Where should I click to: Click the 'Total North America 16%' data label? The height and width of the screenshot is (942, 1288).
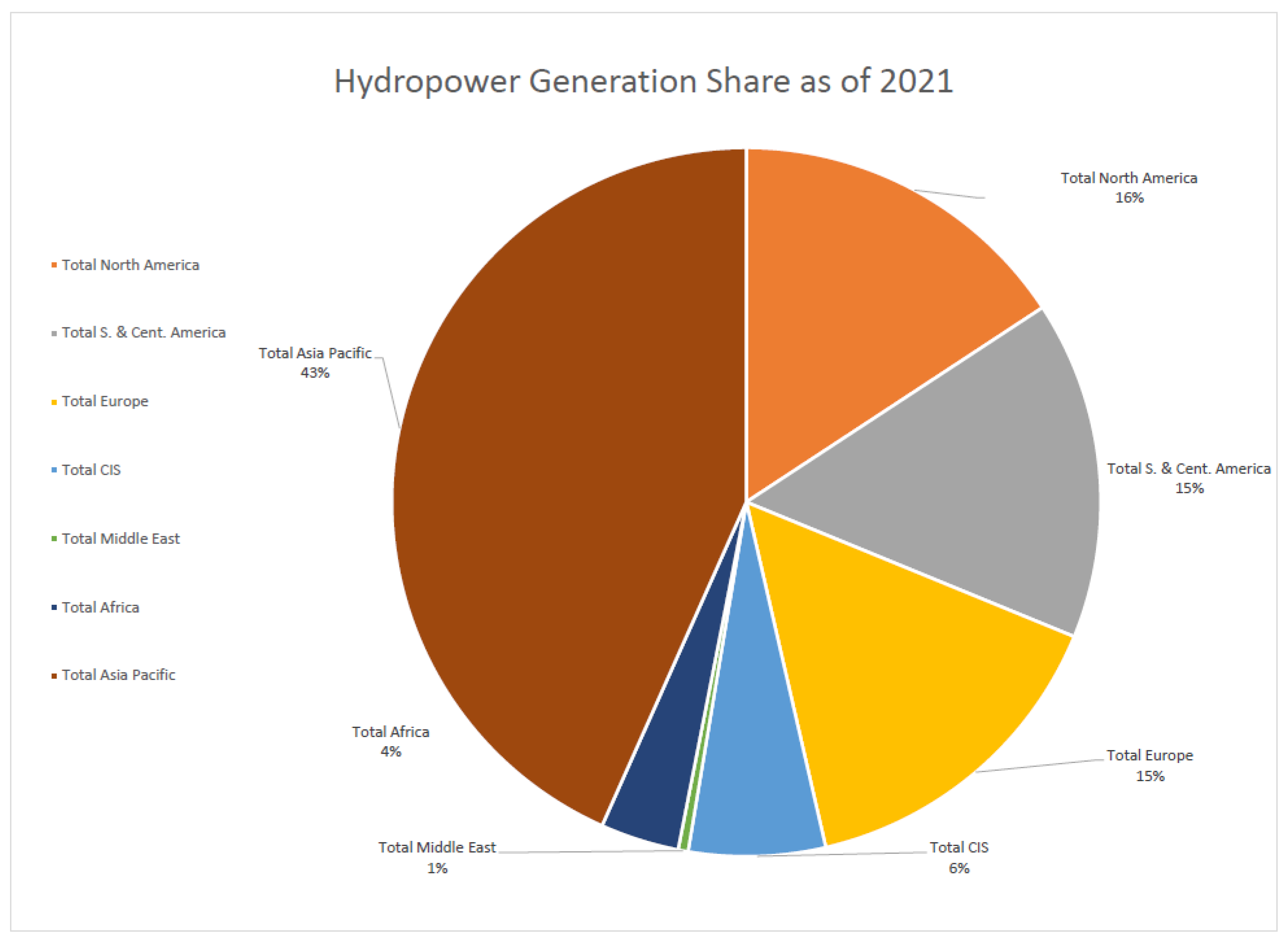(1128, 188)
